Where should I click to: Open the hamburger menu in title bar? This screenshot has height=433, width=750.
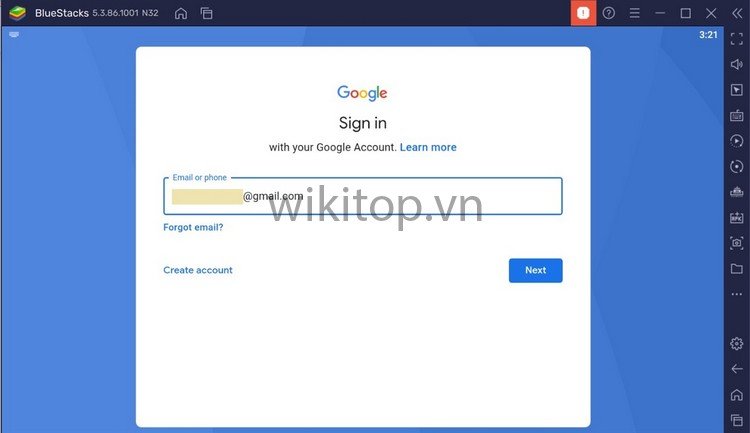[634, 13]
